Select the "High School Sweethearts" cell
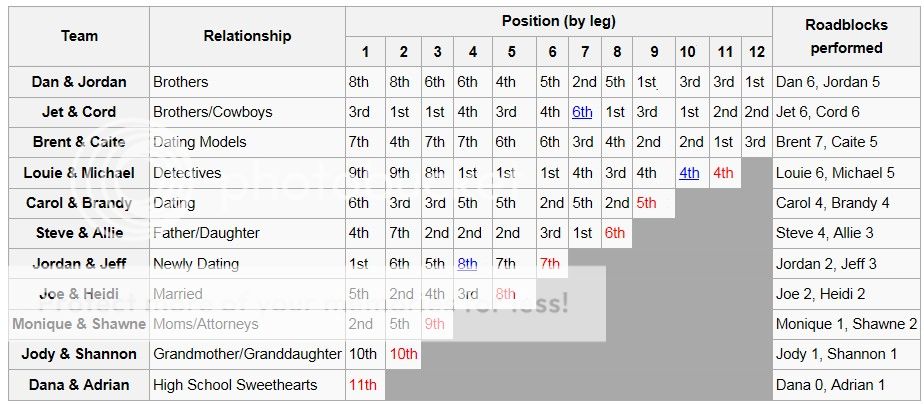Viewport: 924px width, 404px height. tap(235, 385)
